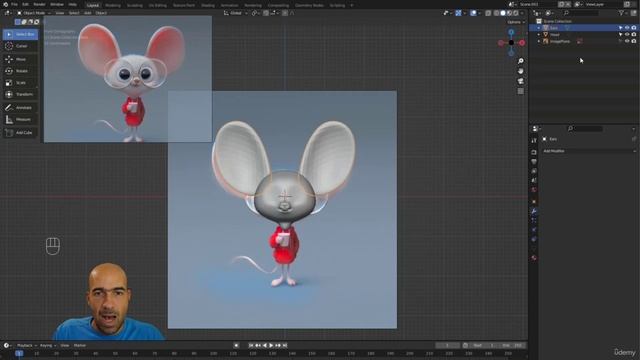Click the red X axis gizmo handle
Viewport: 640px width, 360px height.
point(522,42)
